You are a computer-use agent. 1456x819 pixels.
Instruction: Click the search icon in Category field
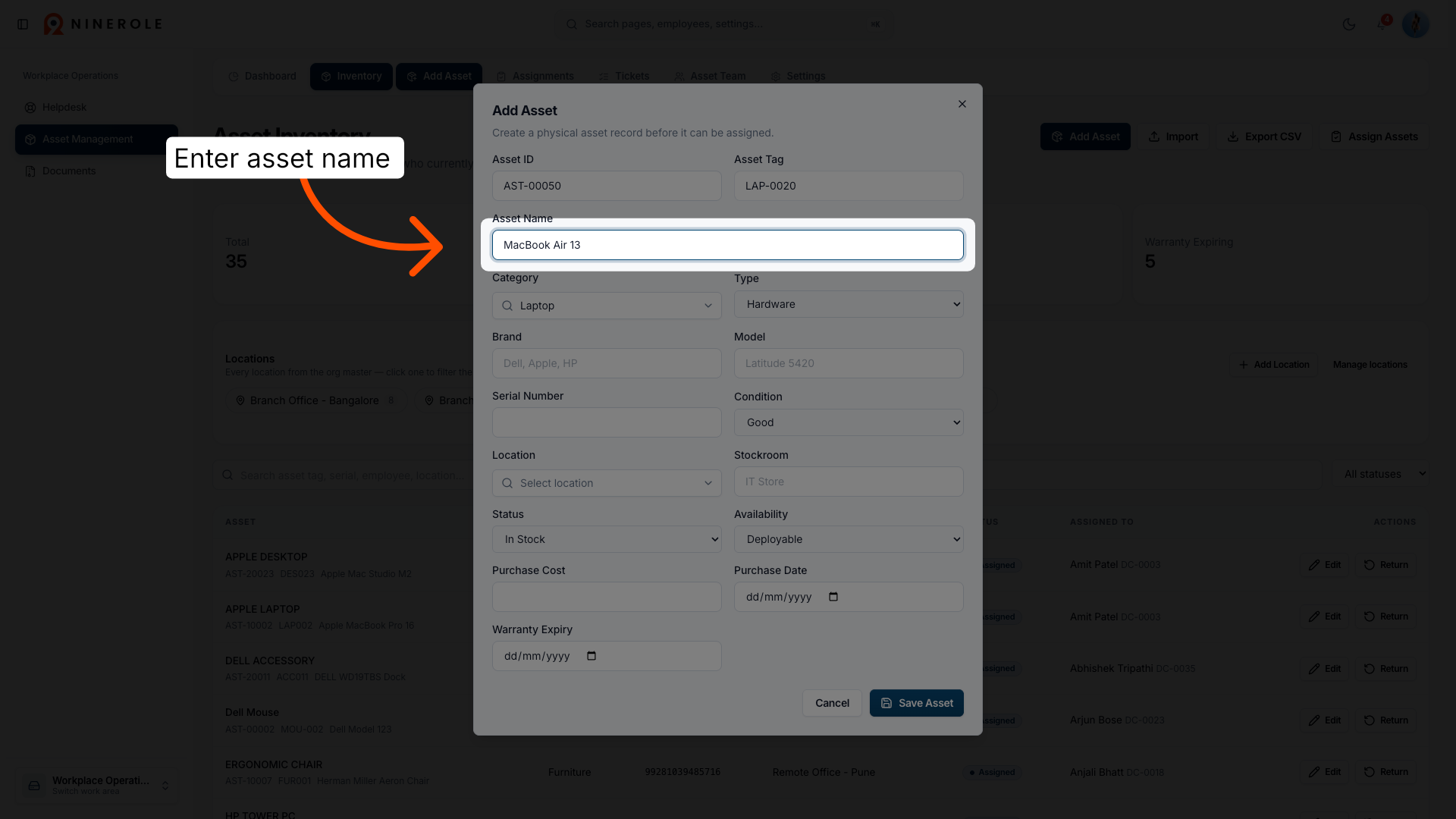[507, 306]
